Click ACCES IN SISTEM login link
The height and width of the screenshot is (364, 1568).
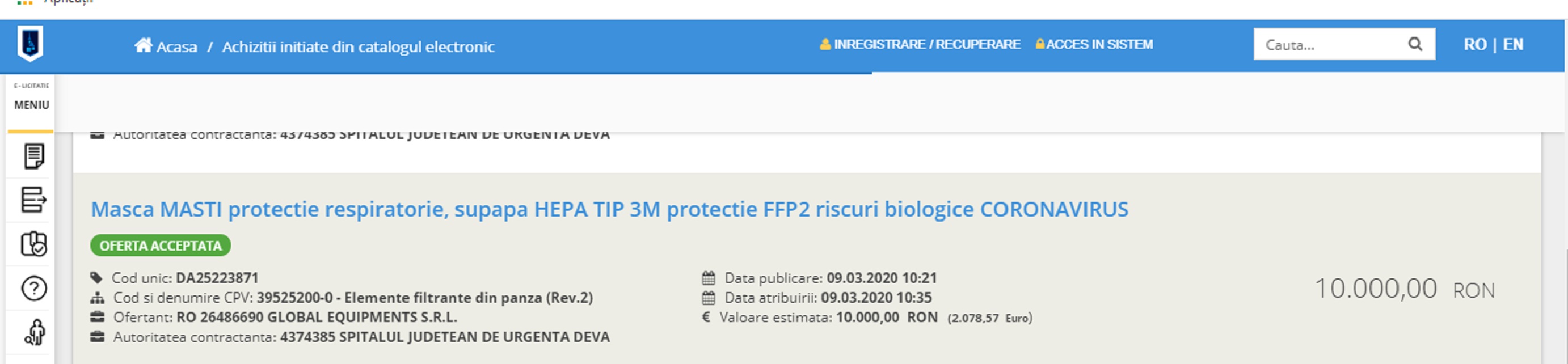(1099, 44)
